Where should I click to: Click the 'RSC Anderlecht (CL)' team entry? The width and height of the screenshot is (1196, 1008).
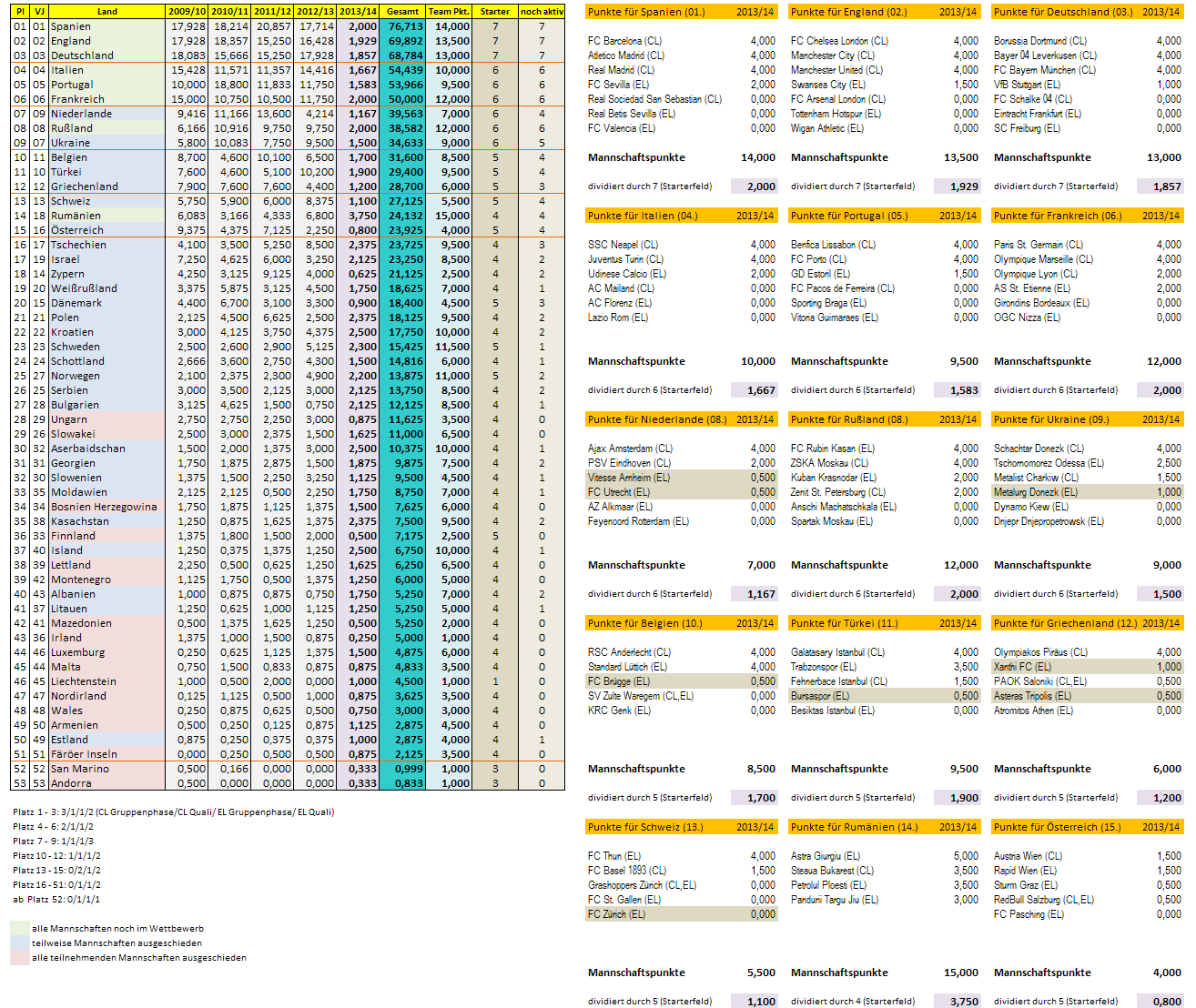pyautogui.click(x=629, y=652)
